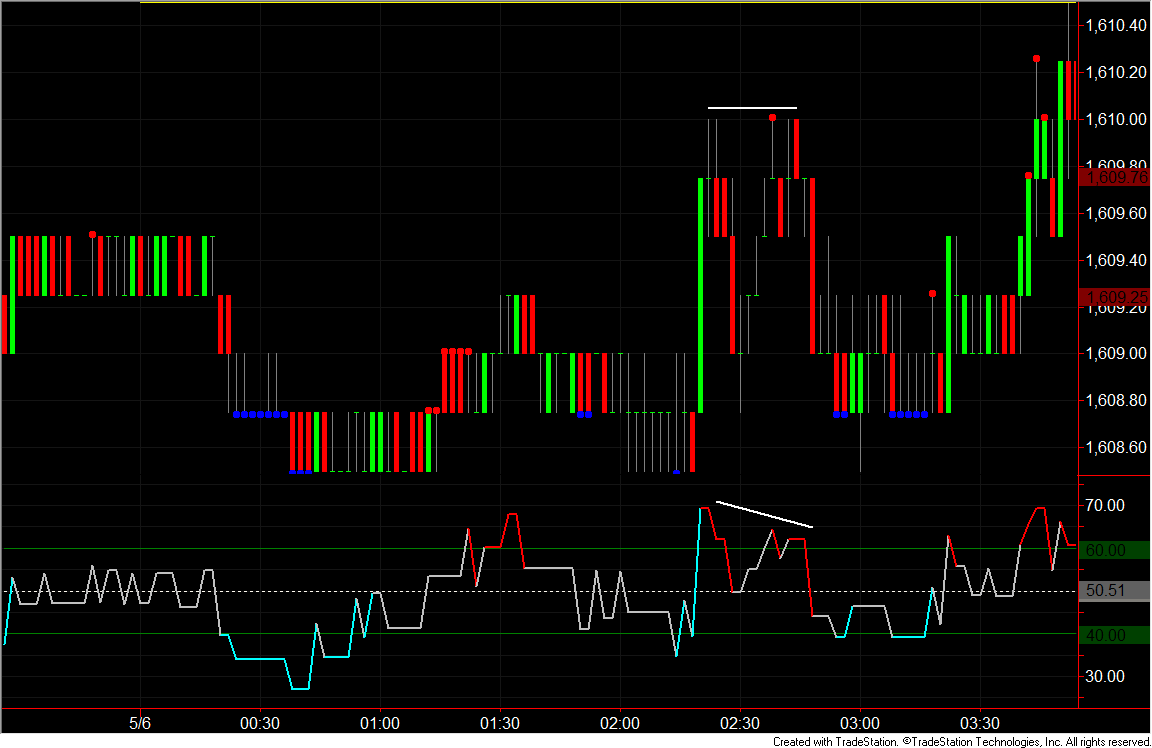This screenshot has width=1152, height=748.
Task: Click the tall green breakout bar before 02:30
Action: 700,295
